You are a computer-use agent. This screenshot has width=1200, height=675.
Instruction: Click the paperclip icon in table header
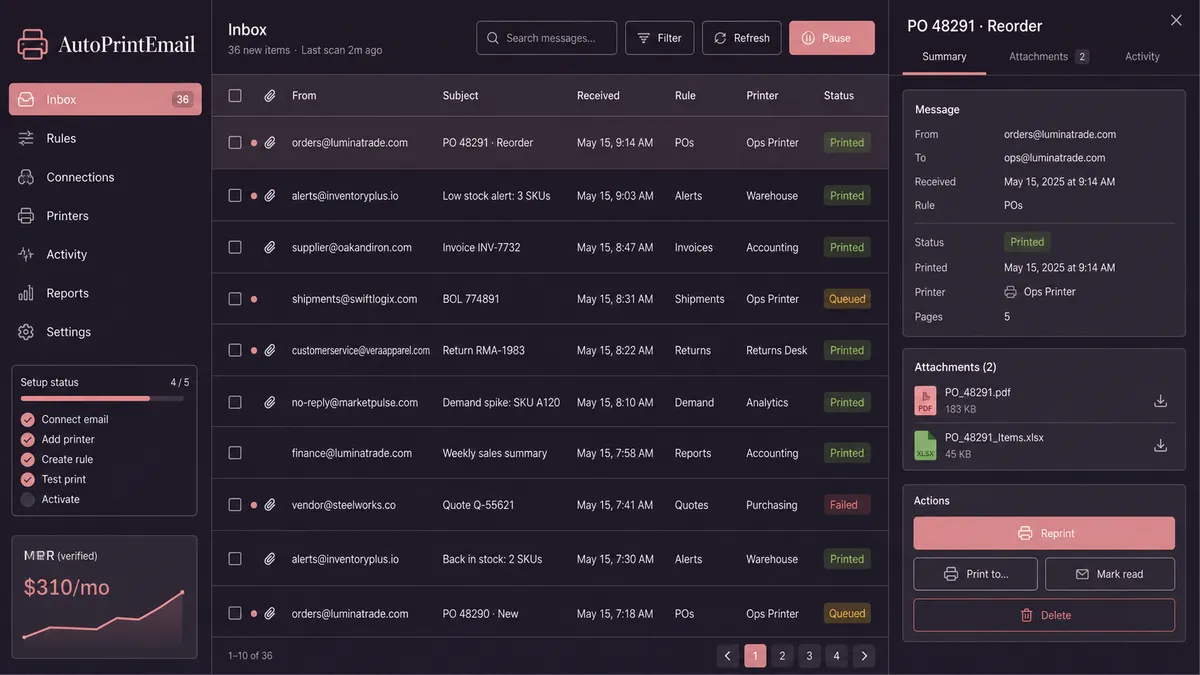(x=270, y=96)
